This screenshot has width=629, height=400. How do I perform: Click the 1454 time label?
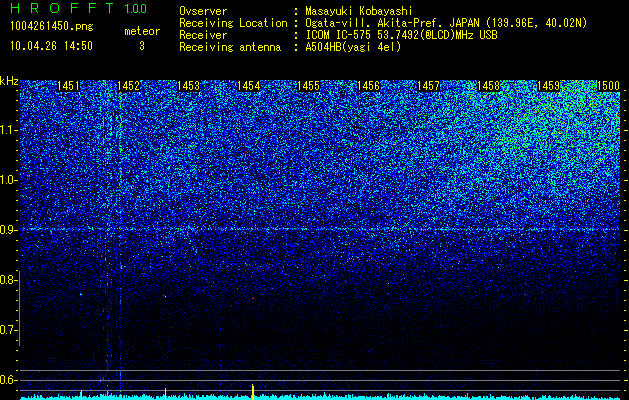[x=249, y=86]
